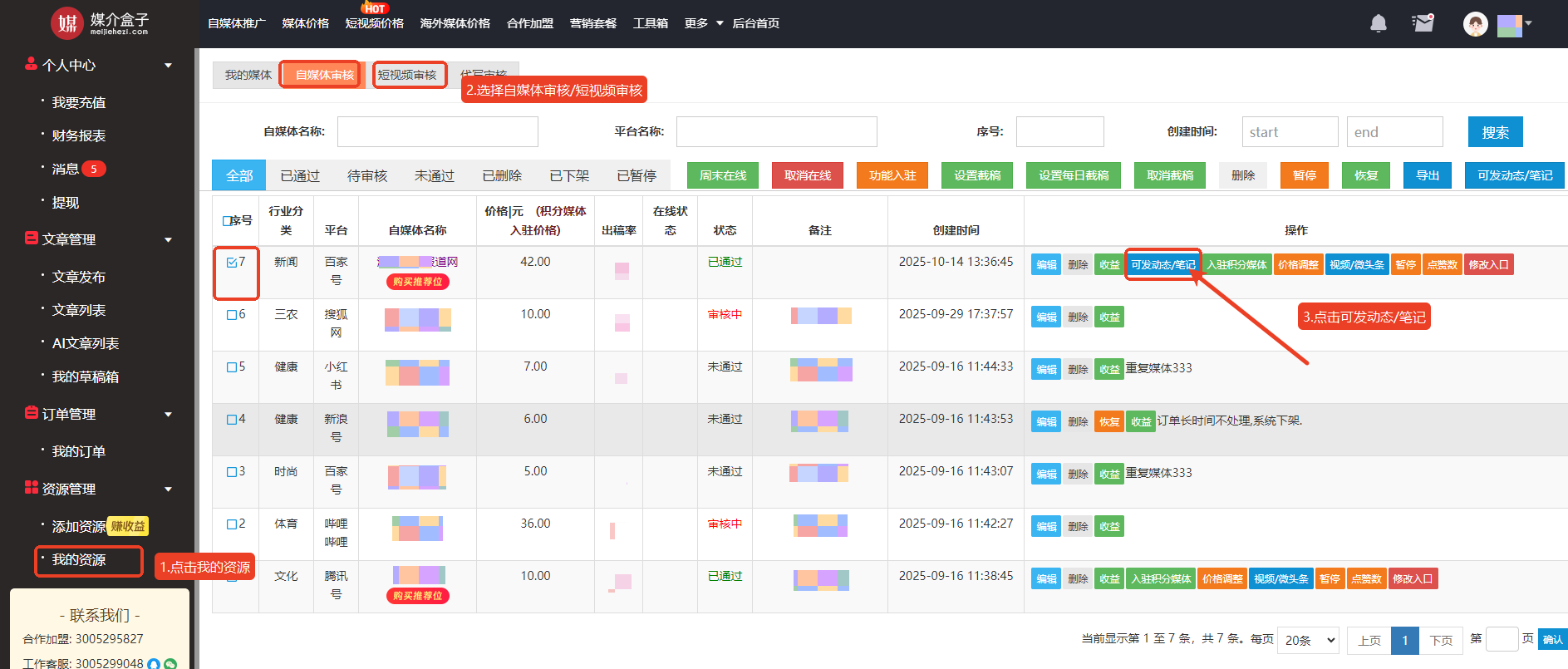Click the QQ icon beside 工作客服
This screenshot has height=669, width=1568.
[x=154, y=663]
